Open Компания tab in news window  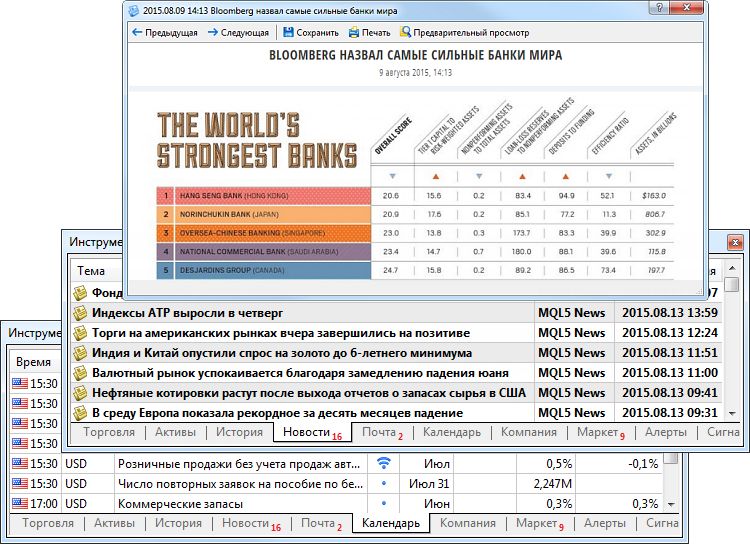point(529,432)
